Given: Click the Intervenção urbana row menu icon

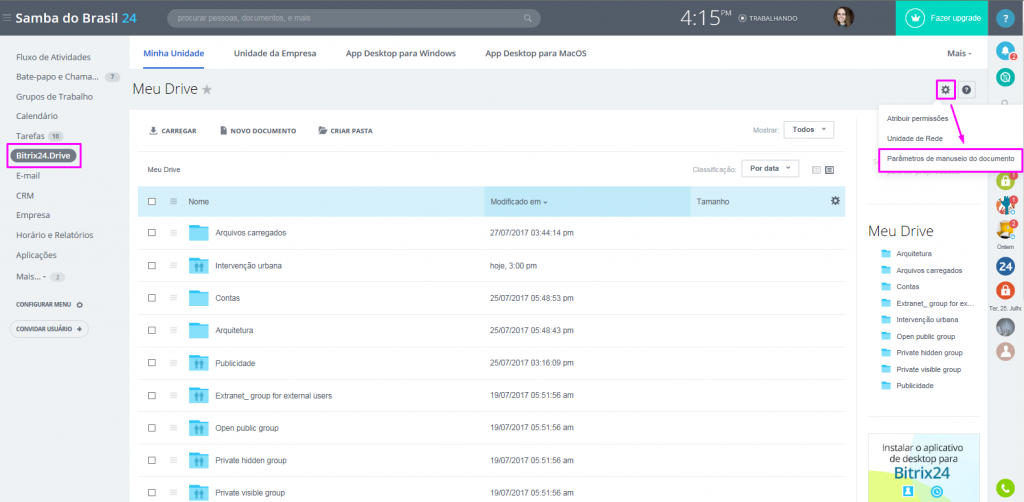Looking at the screenshot, I should (x=173, y=265).
